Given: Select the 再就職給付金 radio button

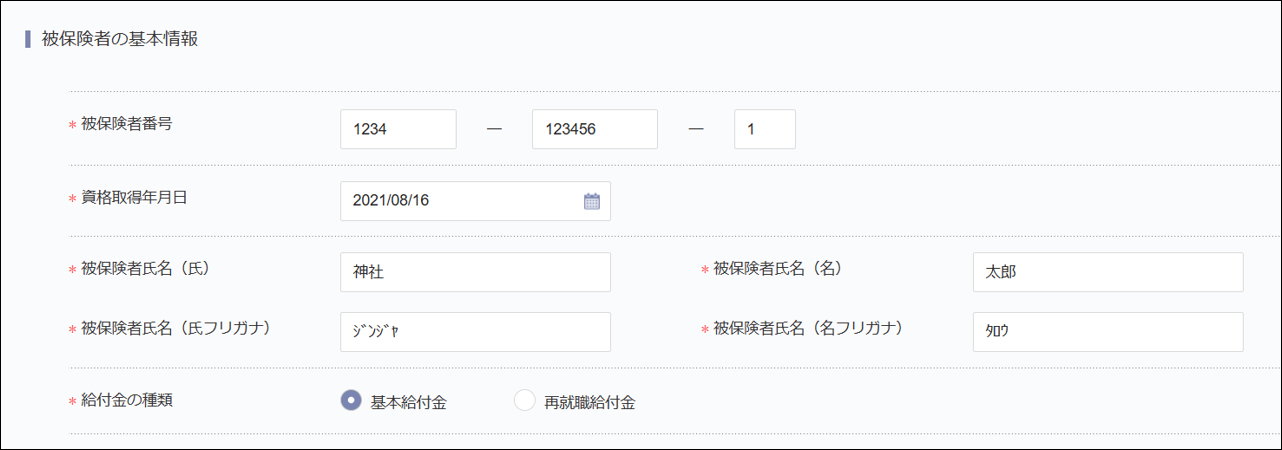Looking at the screenshot, I should click(x=525, y=401).
